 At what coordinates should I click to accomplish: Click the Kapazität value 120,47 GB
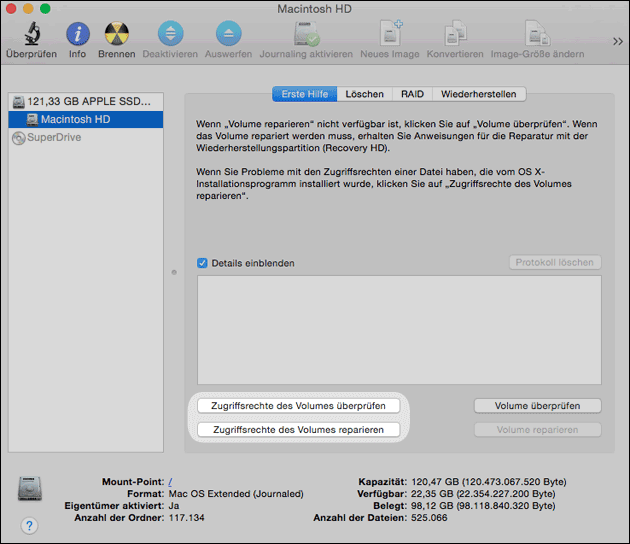pos(489,482)
